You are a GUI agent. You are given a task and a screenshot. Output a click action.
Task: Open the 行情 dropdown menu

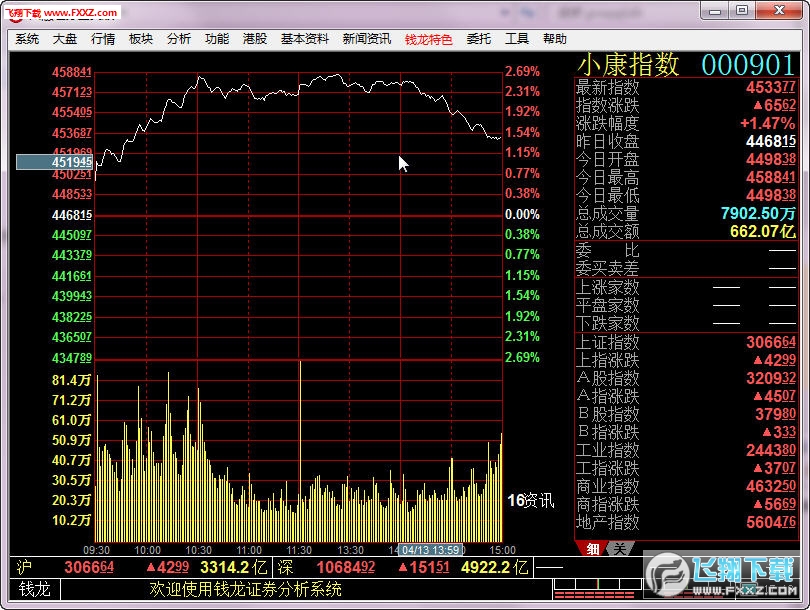pos(103,38)
